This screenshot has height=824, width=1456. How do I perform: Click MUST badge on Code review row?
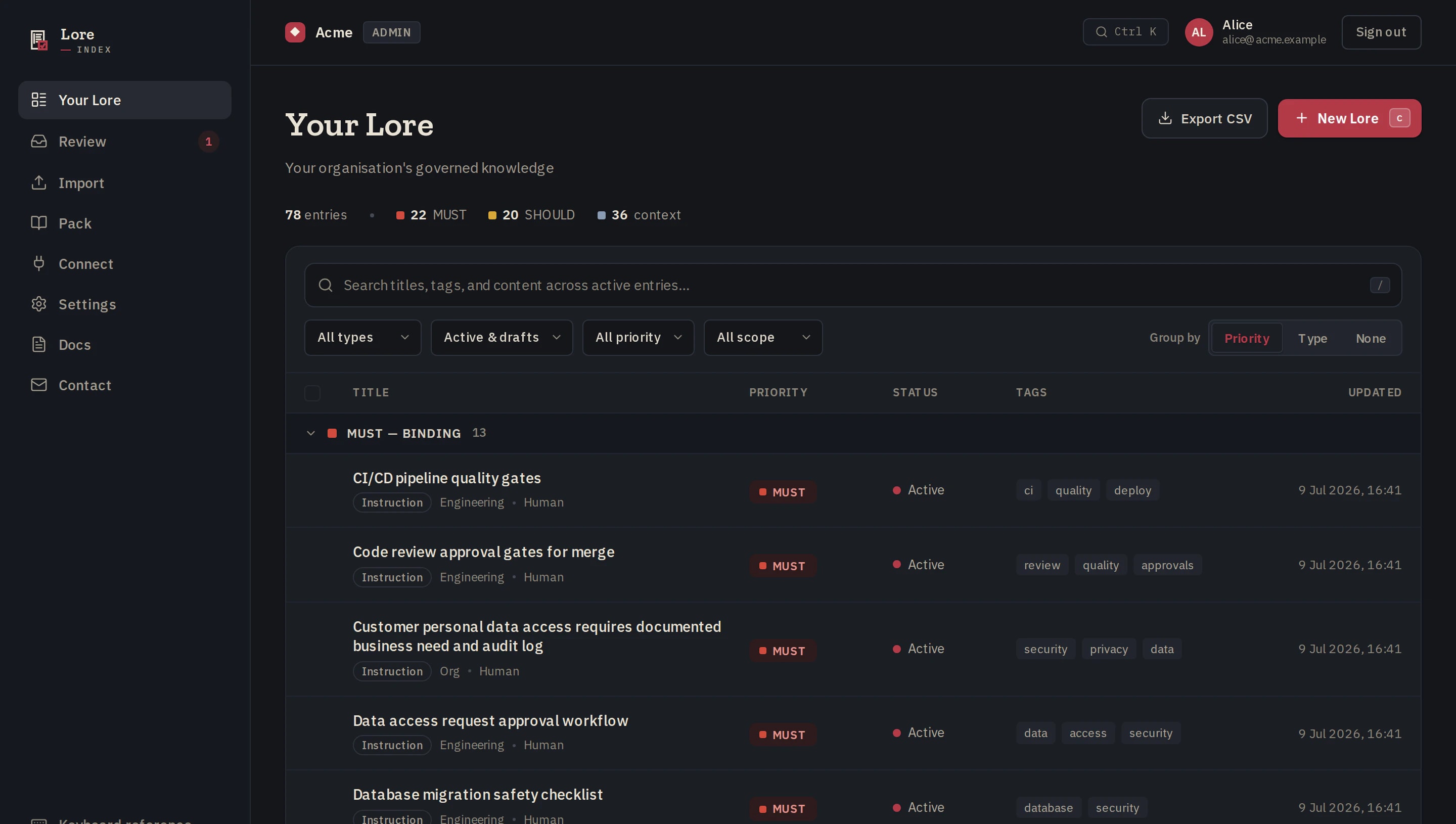pos(783,566)
